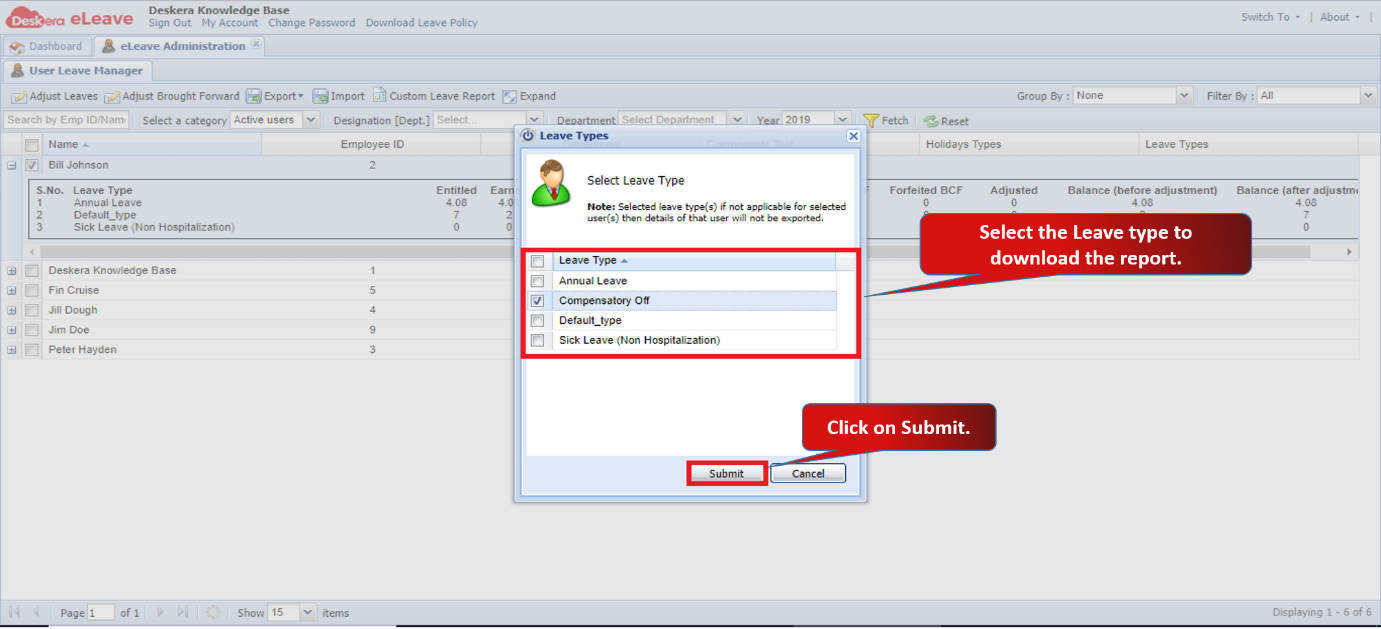Screen dimensions: 1381x629
Task: Click the Deskera eLeave logo
Action: coord(70,18)
